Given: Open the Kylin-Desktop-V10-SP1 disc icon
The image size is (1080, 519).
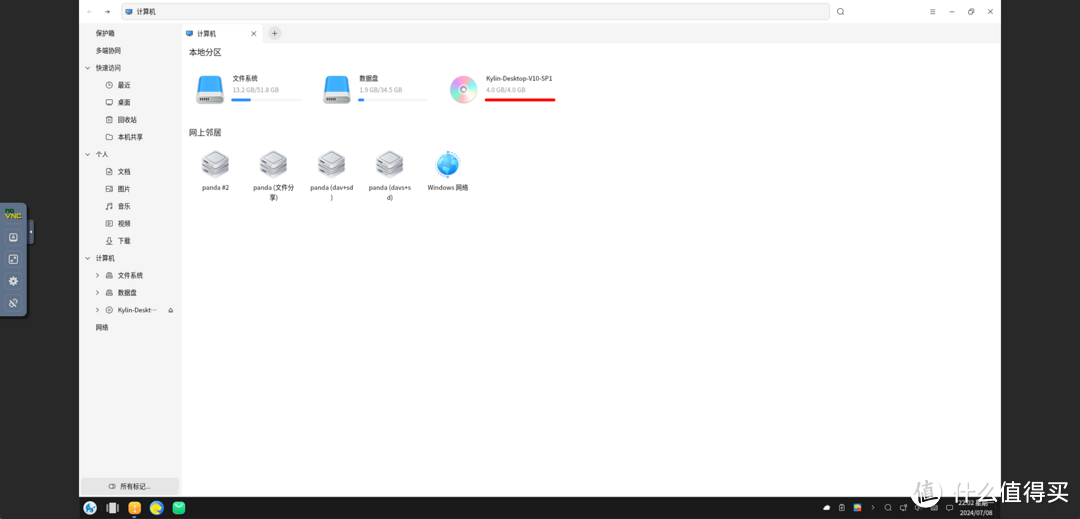Looking at the screenshot, I should click(463, 89).
